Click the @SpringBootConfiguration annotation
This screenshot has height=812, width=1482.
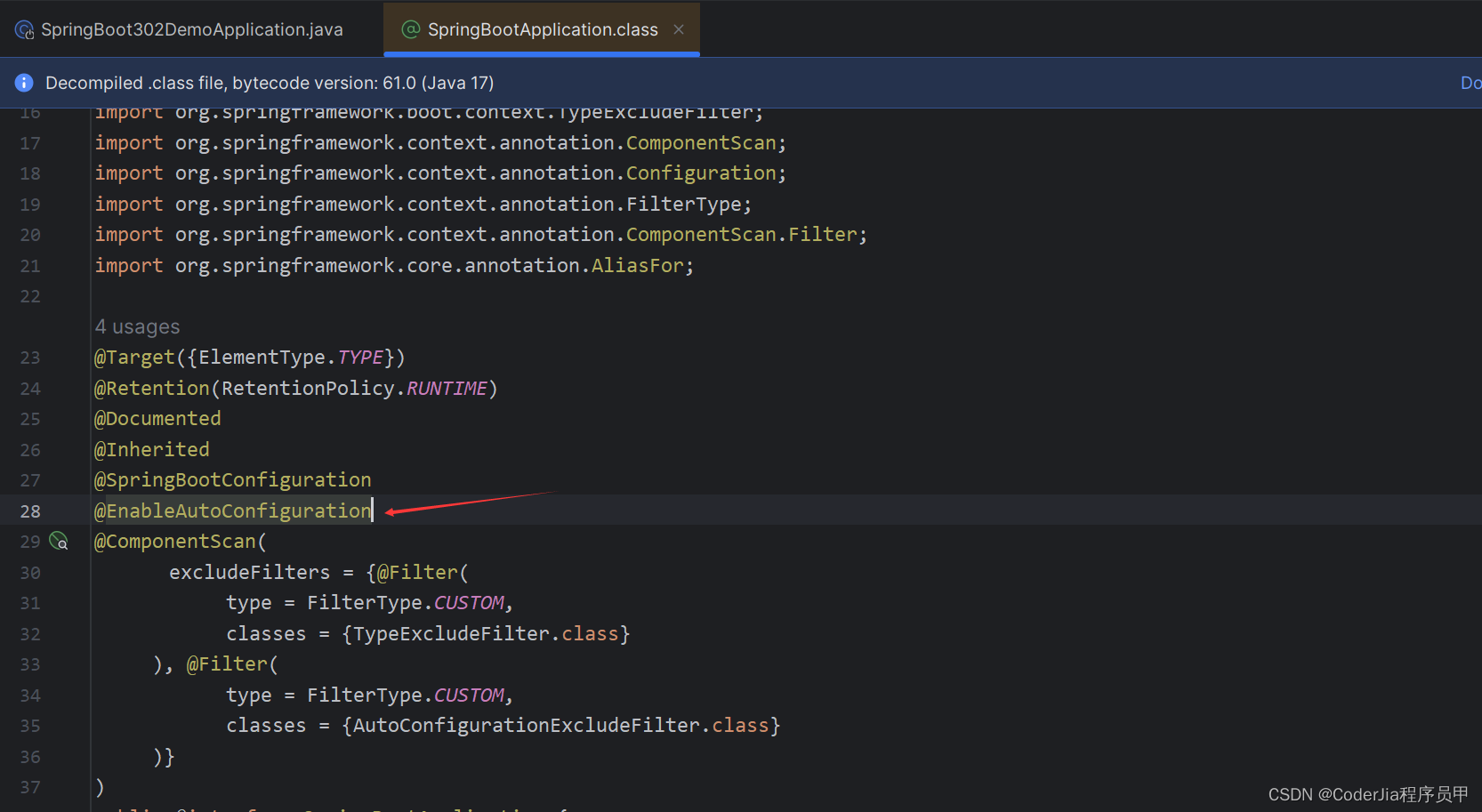point(233,480)
